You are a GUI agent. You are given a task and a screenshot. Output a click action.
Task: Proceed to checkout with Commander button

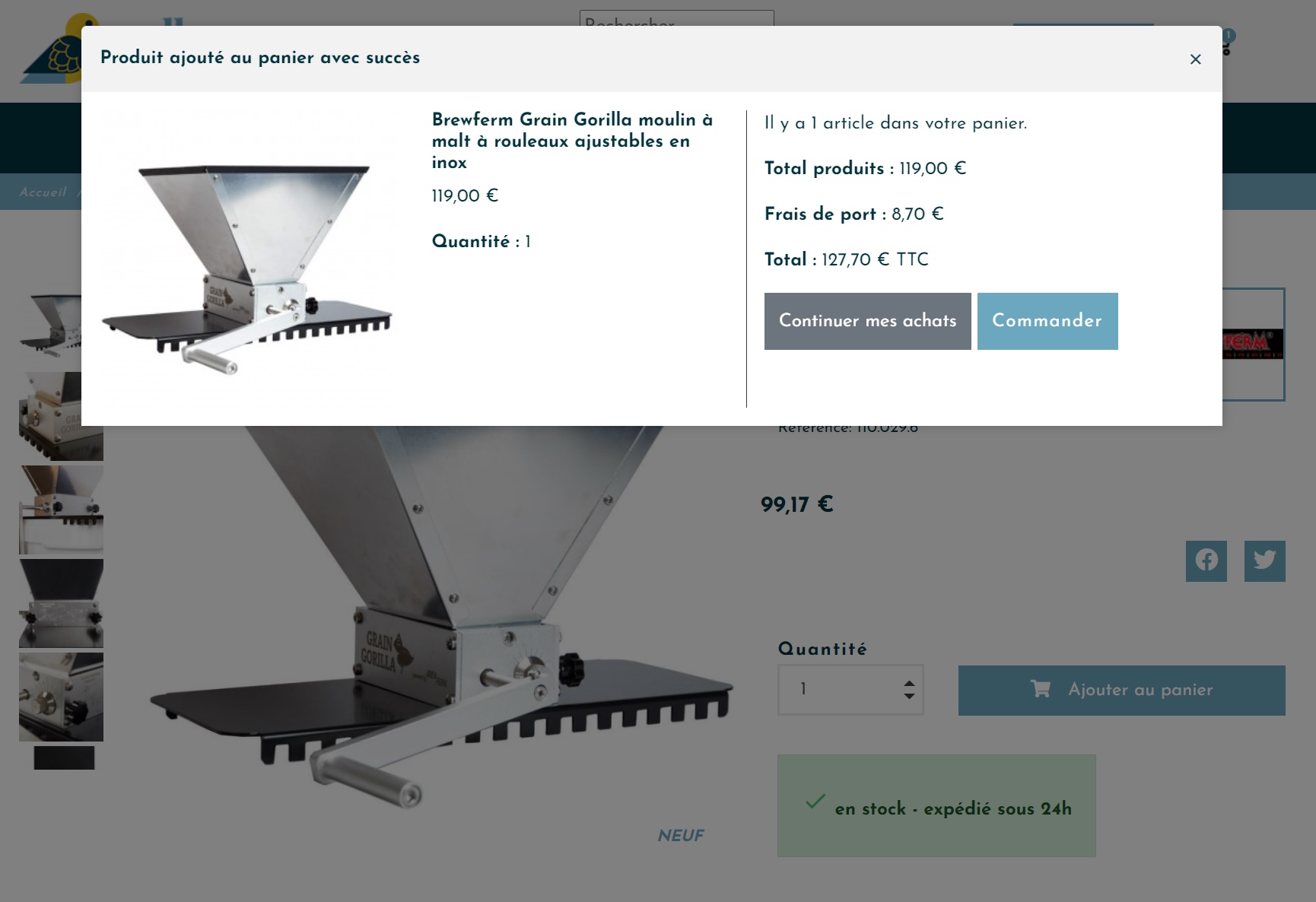coord(1047,321)
